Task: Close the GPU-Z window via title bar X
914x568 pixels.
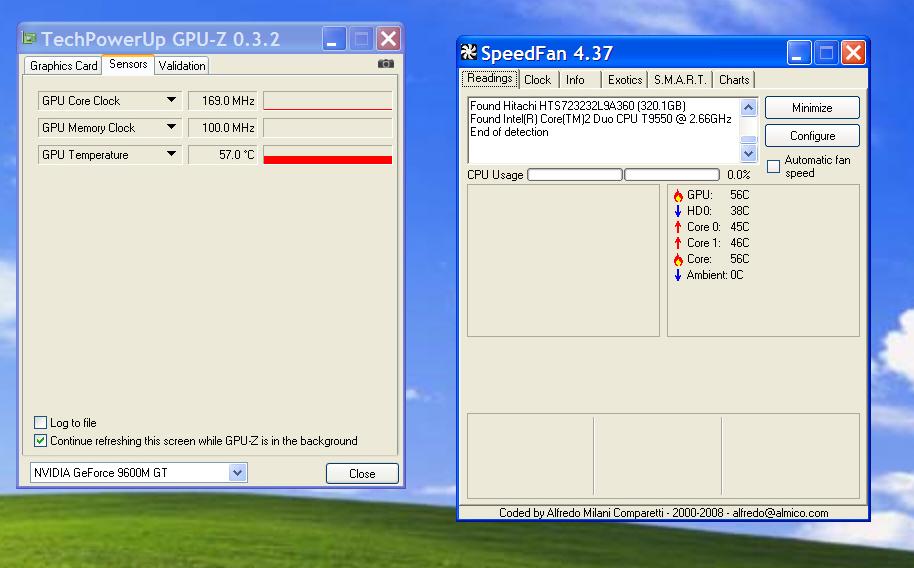Action: [388, 39]
